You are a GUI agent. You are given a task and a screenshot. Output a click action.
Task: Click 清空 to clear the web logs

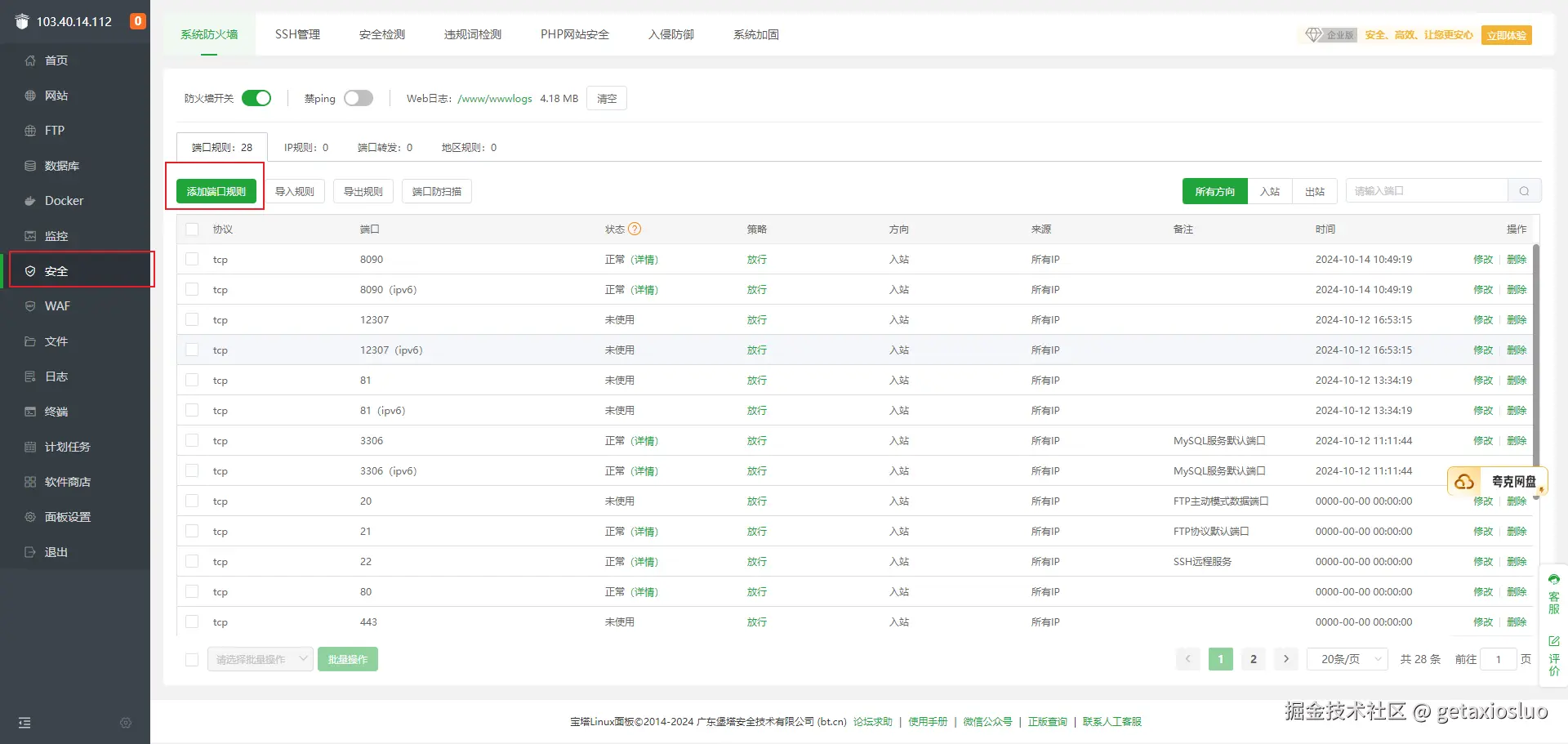(607, 98)
